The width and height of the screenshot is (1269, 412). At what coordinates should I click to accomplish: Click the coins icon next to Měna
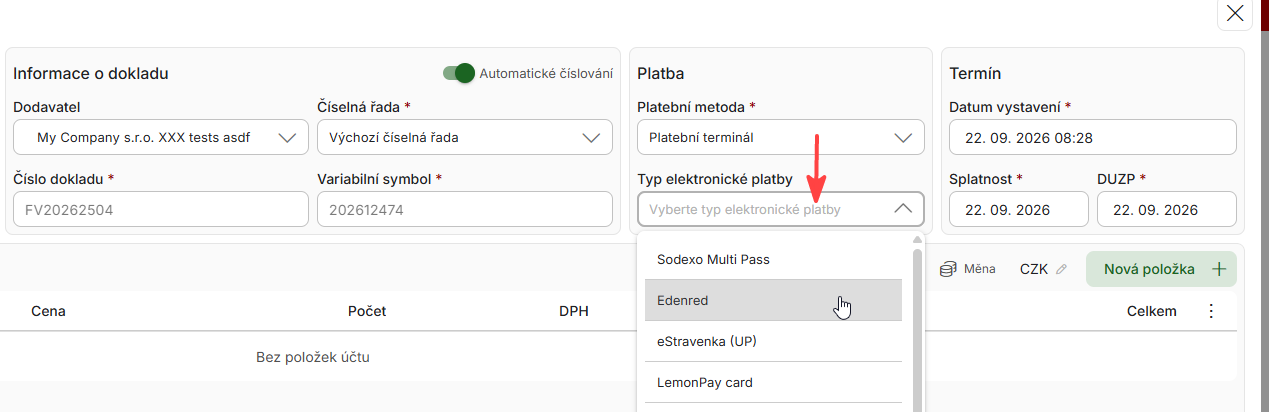pos(948,269)
